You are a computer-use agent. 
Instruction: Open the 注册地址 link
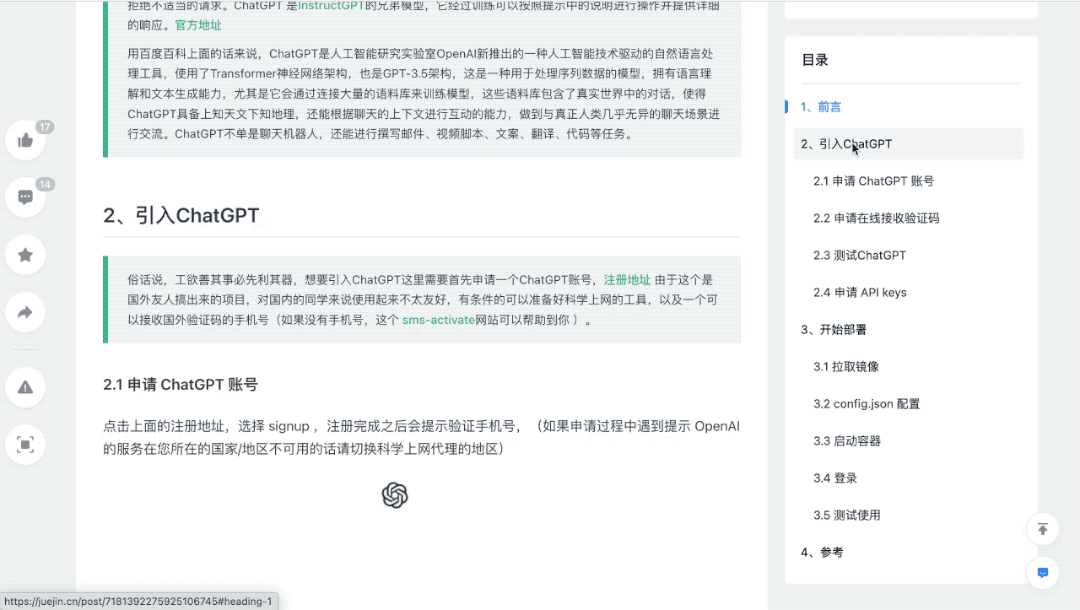point(627,280)
